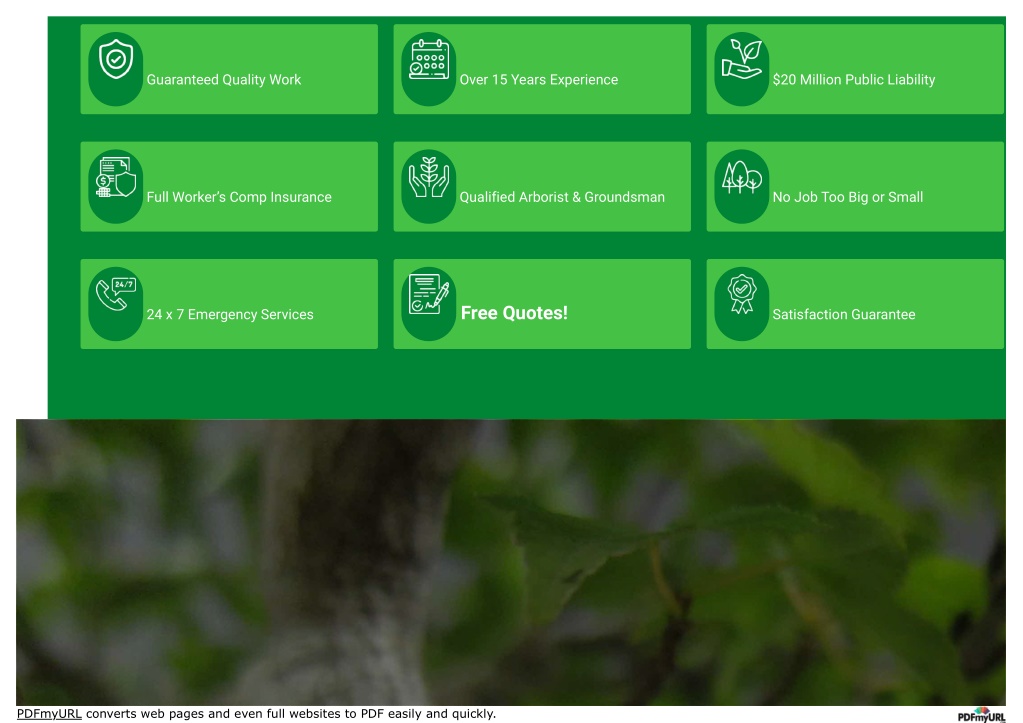Click the insurance document shield icon

point(115,177)
